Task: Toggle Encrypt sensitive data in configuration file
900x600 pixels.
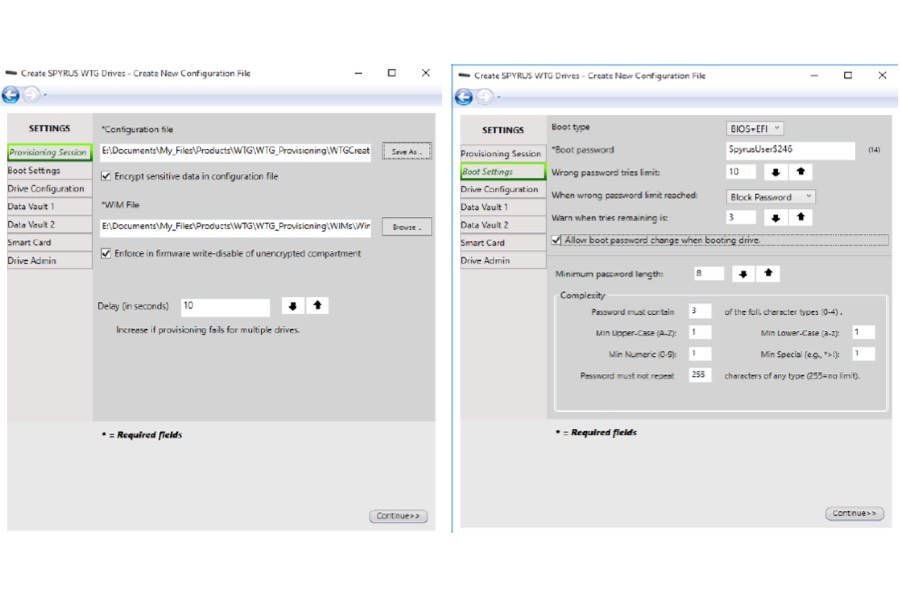Action: point(106,176)
